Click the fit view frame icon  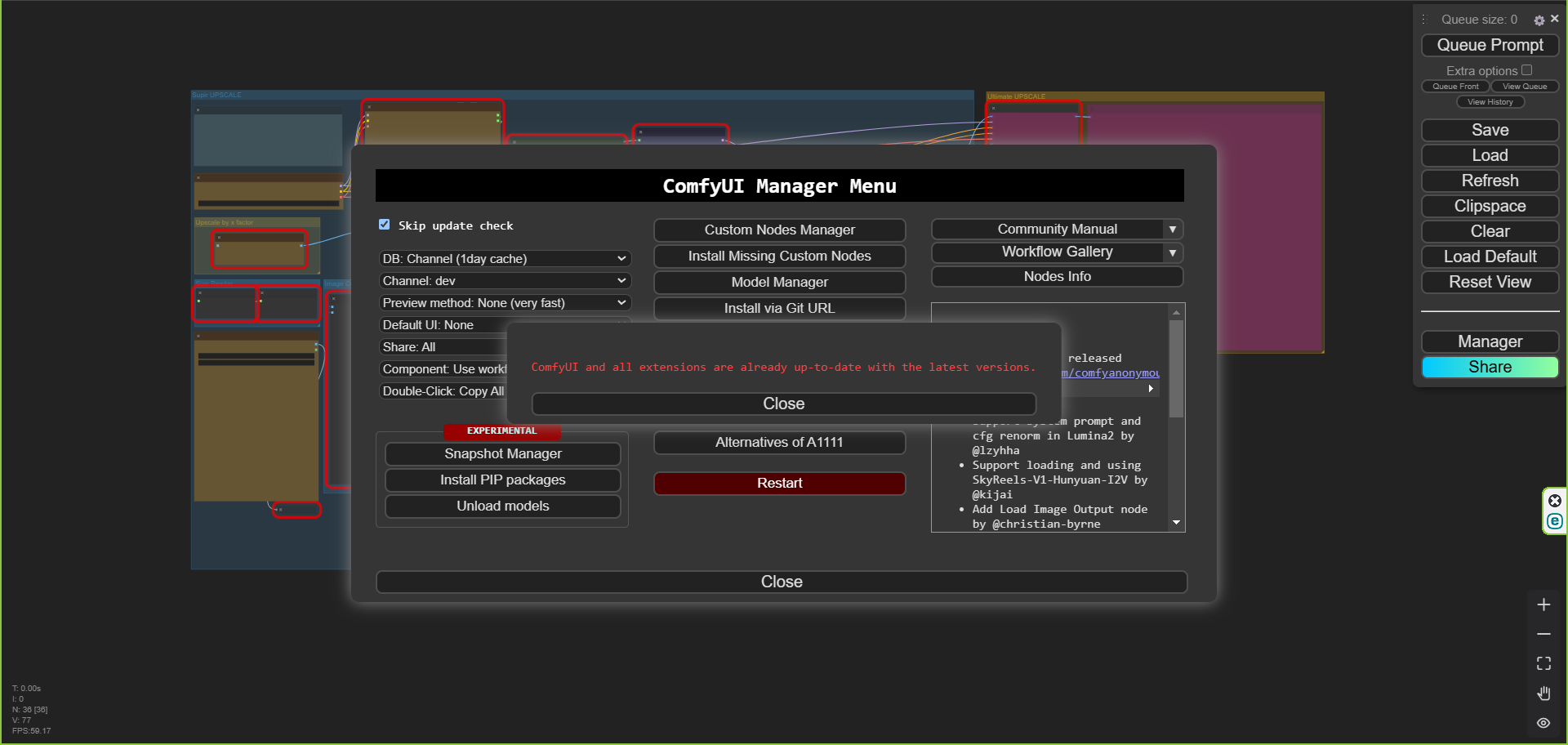pyautogui.click(x=1543, y=663)
